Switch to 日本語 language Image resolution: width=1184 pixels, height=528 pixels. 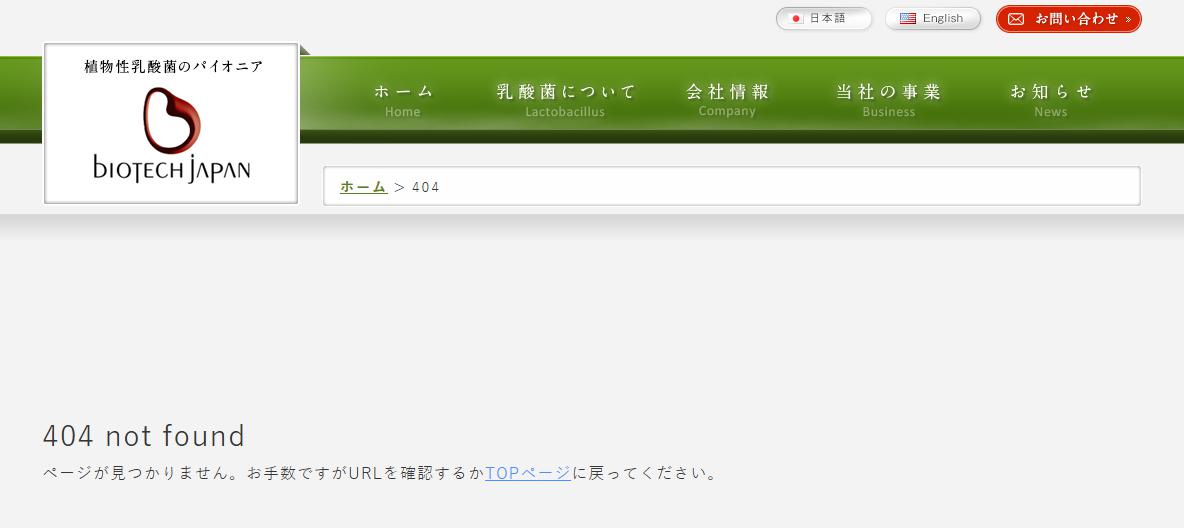(x=824, y=18)
